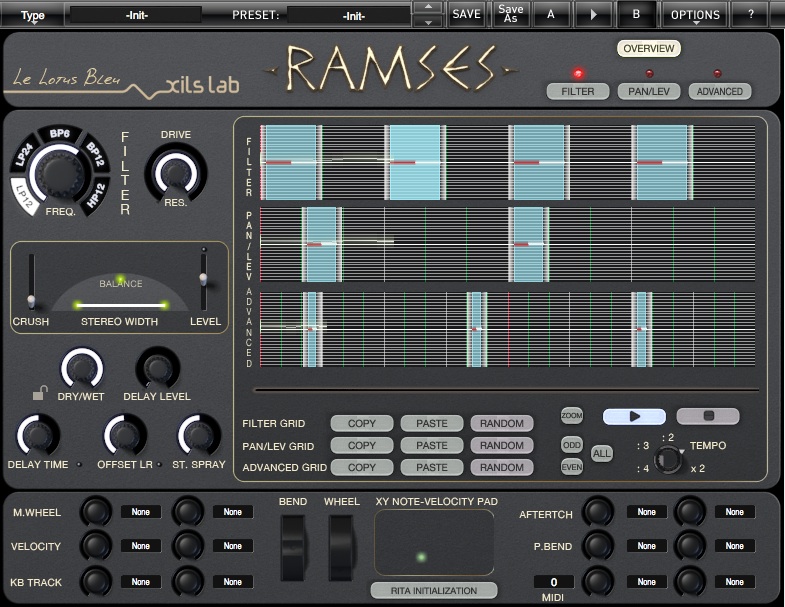The height and width of the screenshot is (607, 785).
Task: Click the Delay Time knob
Action: click(x=38, y=435)
